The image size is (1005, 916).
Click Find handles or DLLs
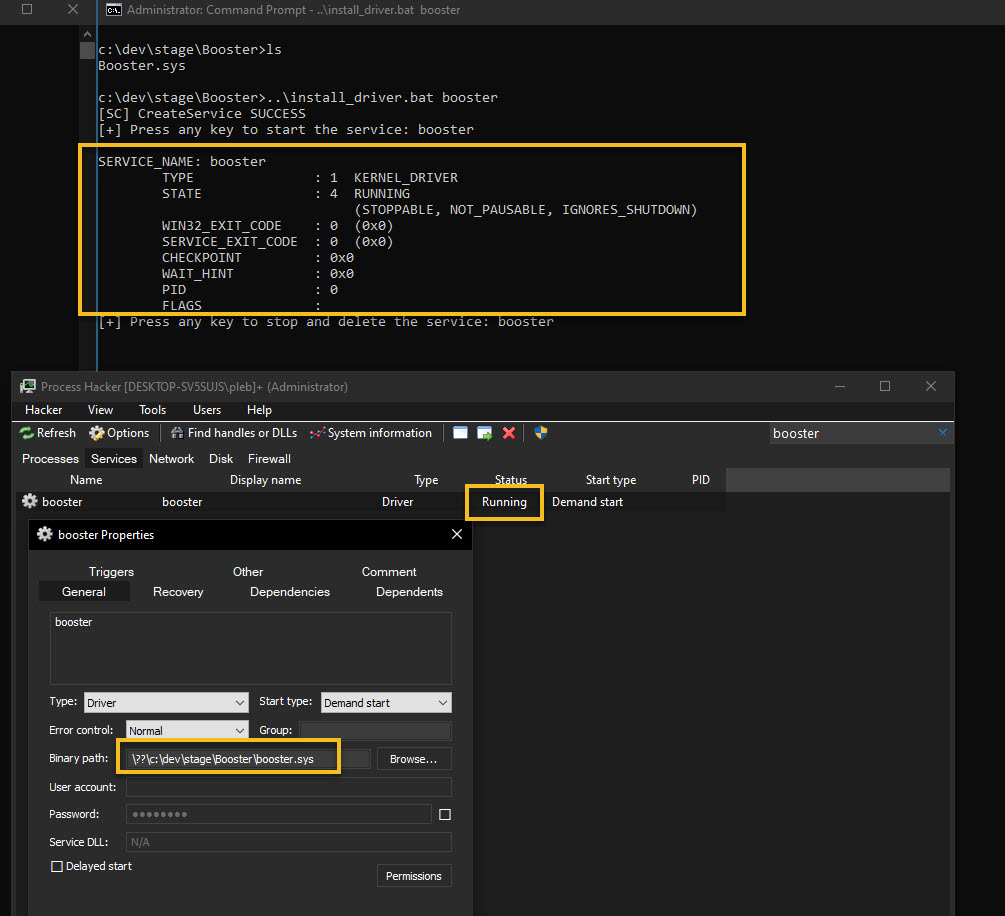[234, 433]
